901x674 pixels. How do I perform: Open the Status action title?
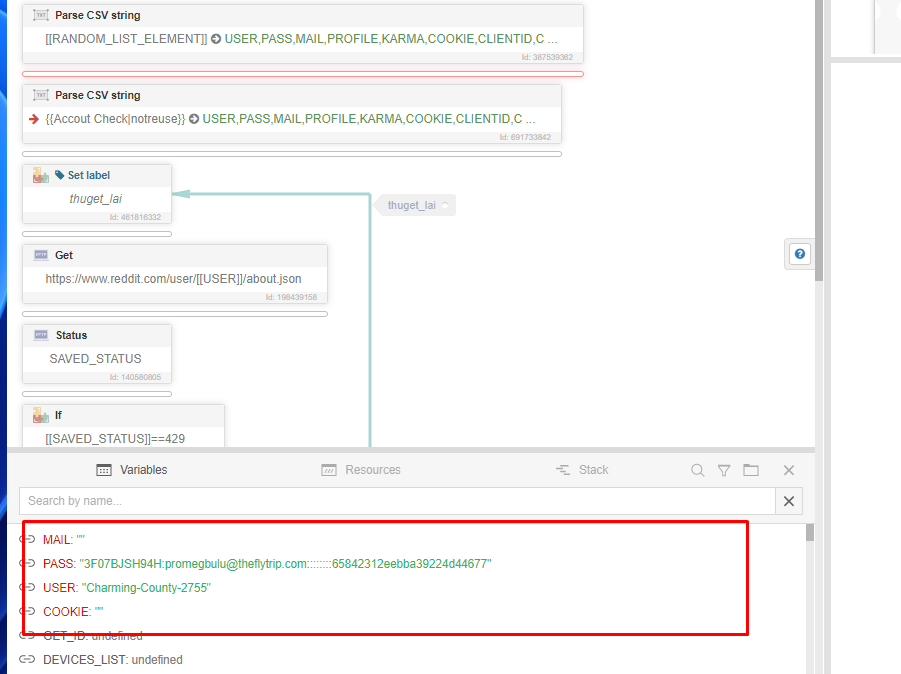coord(71,335)
